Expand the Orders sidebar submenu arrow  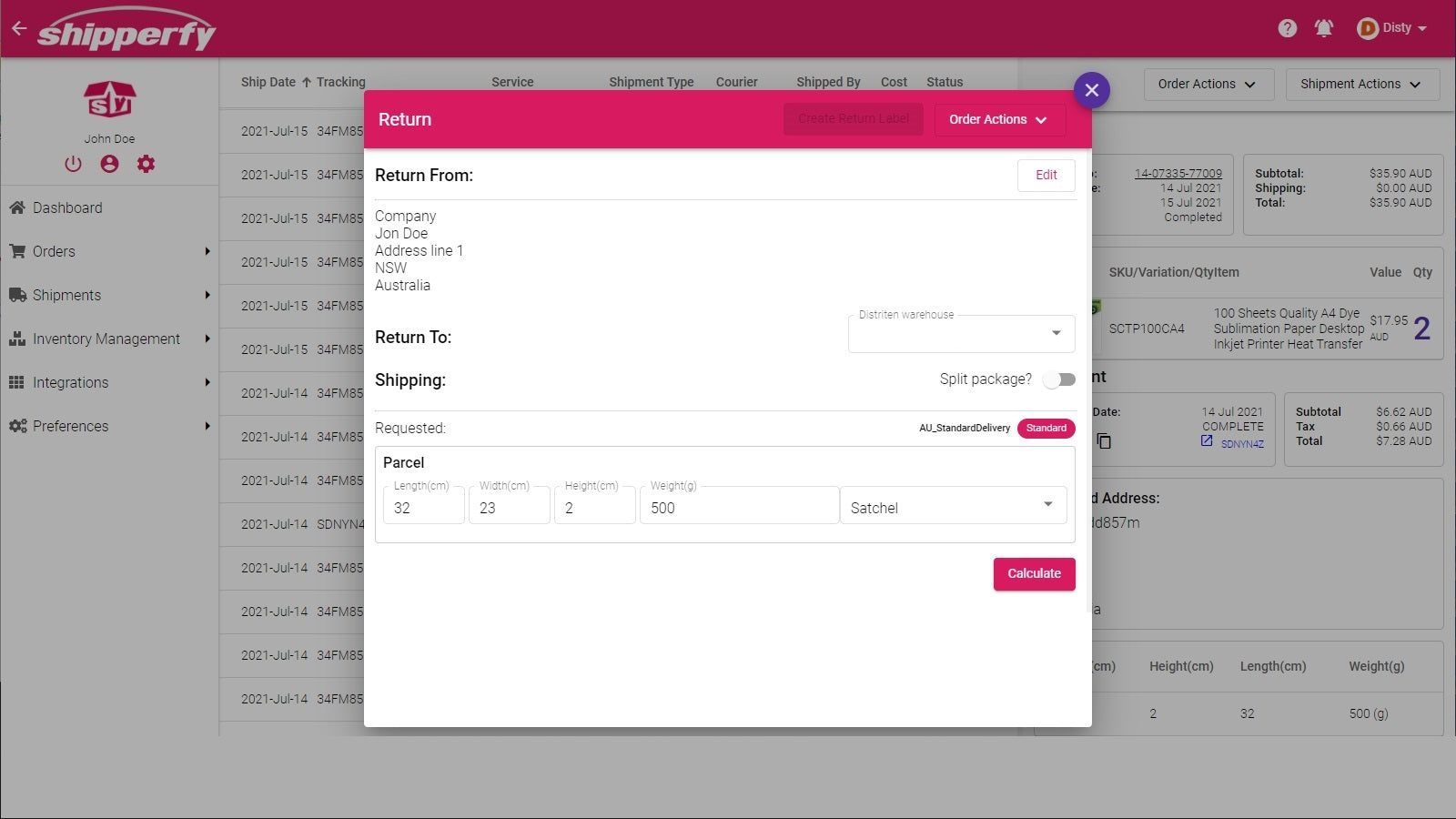[x=207, y=251]
